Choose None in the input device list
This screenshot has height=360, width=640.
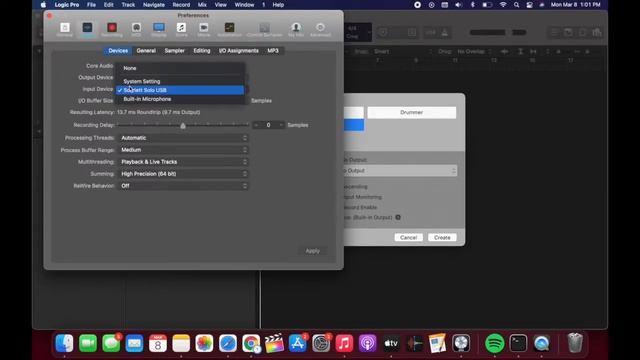coord(180,68)
